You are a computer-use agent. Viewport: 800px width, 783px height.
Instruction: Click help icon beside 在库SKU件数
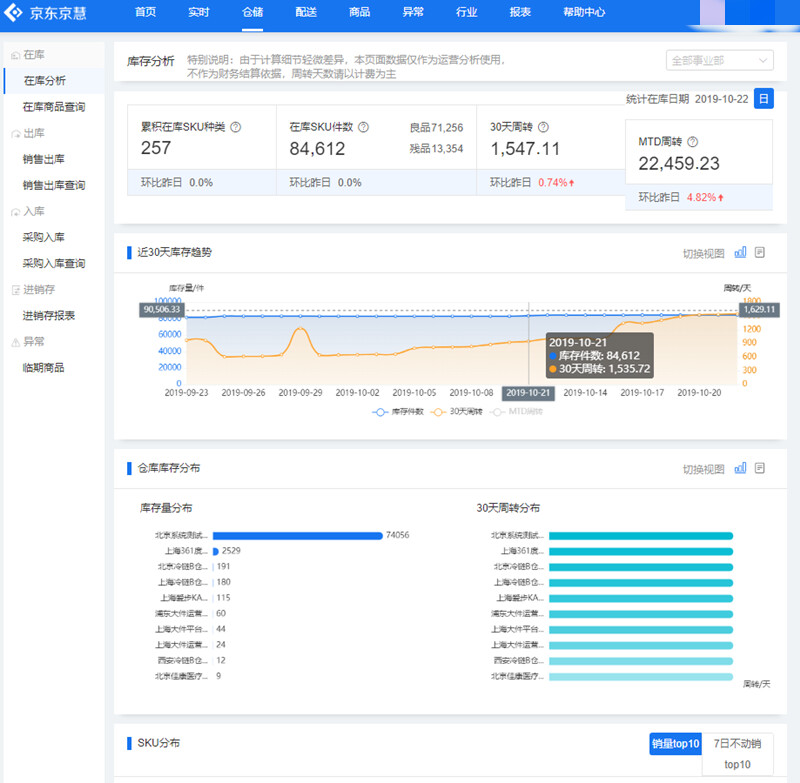pyautogui.click(x=364, y=128)
